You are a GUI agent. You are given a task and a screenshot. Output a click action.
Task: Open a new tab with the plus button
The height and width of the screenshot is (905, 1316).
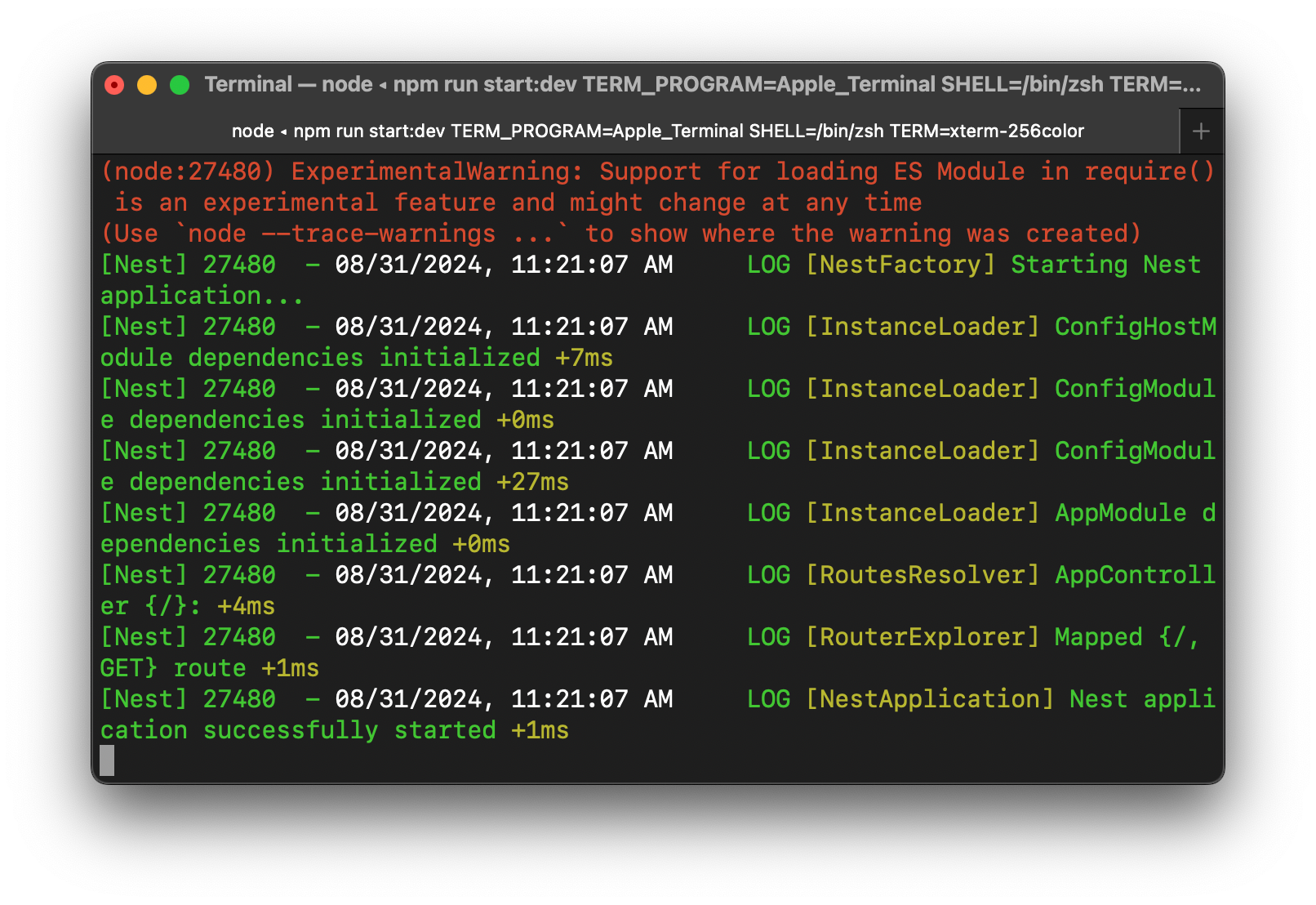tap(1201, 131)
